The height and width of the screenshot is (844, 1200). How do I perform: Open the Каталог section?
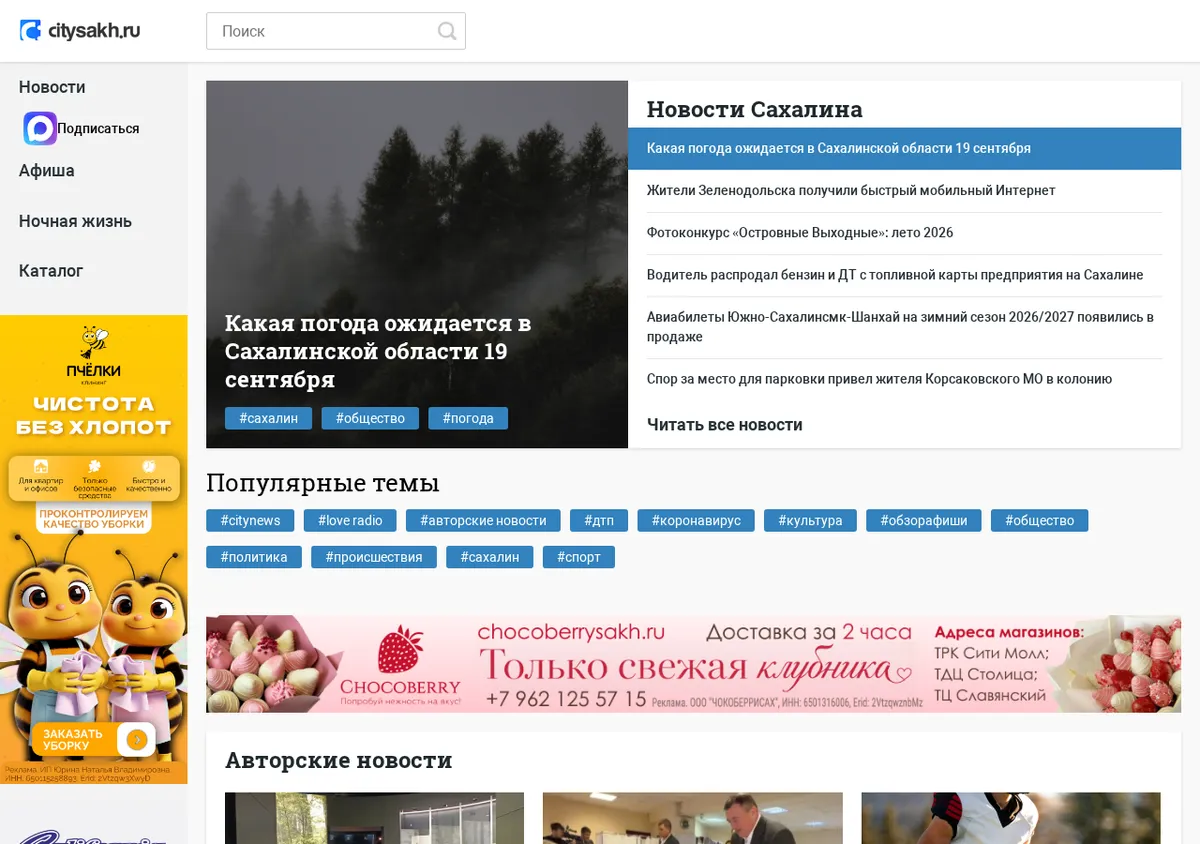tap(51, 270)
